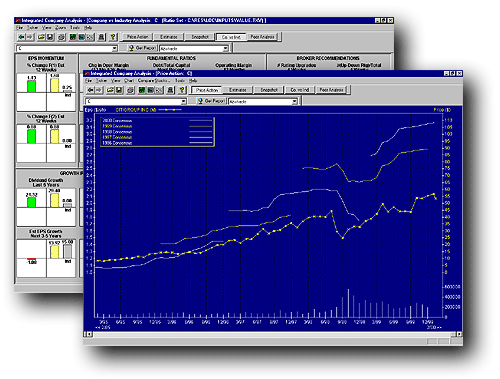Click the 1996 Consensus legend line swatch
This screenshot has height=379, width=500.
[x=201, y=143]
